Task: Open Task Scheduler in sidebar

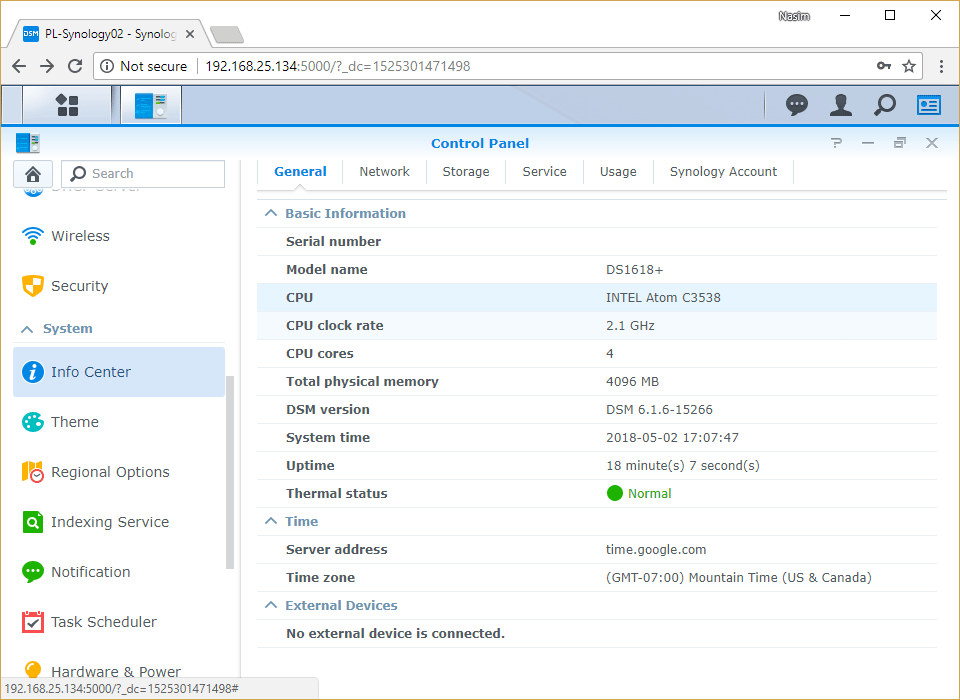Action: tap(119, 622)
